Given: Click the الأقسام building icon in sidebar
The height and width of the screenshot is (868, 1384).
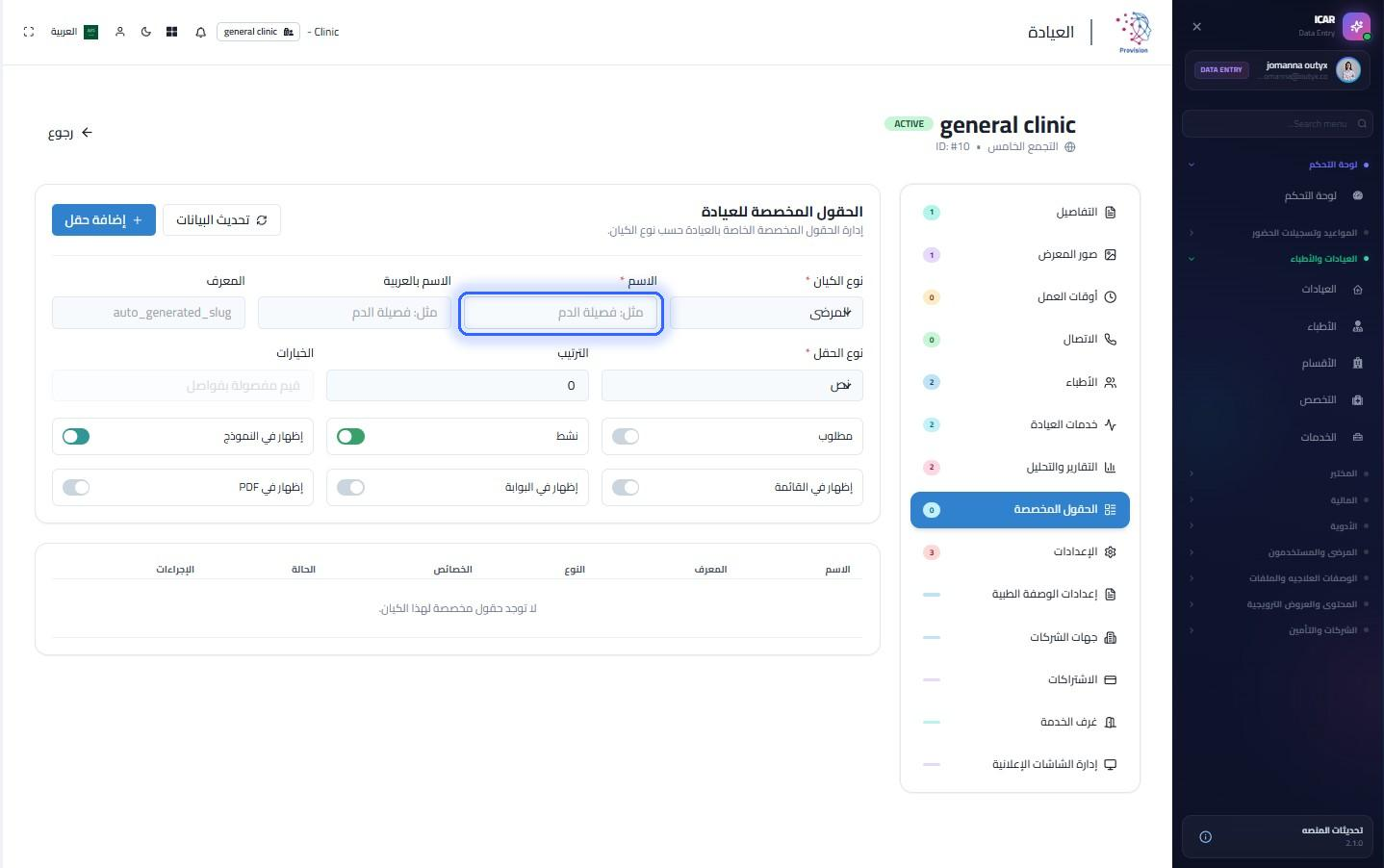Looking at the screenshot, I should point(1358,363).
